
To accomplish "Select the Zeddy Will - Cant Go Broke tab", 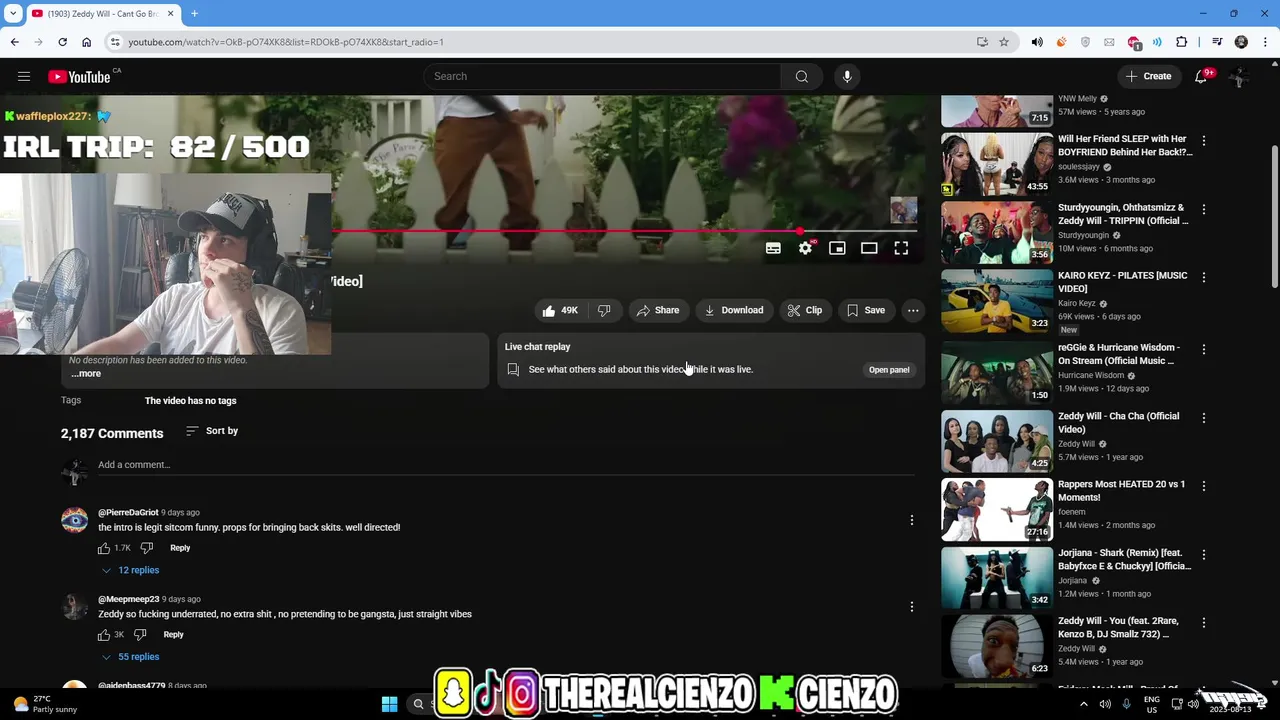I will click(103, 14).
